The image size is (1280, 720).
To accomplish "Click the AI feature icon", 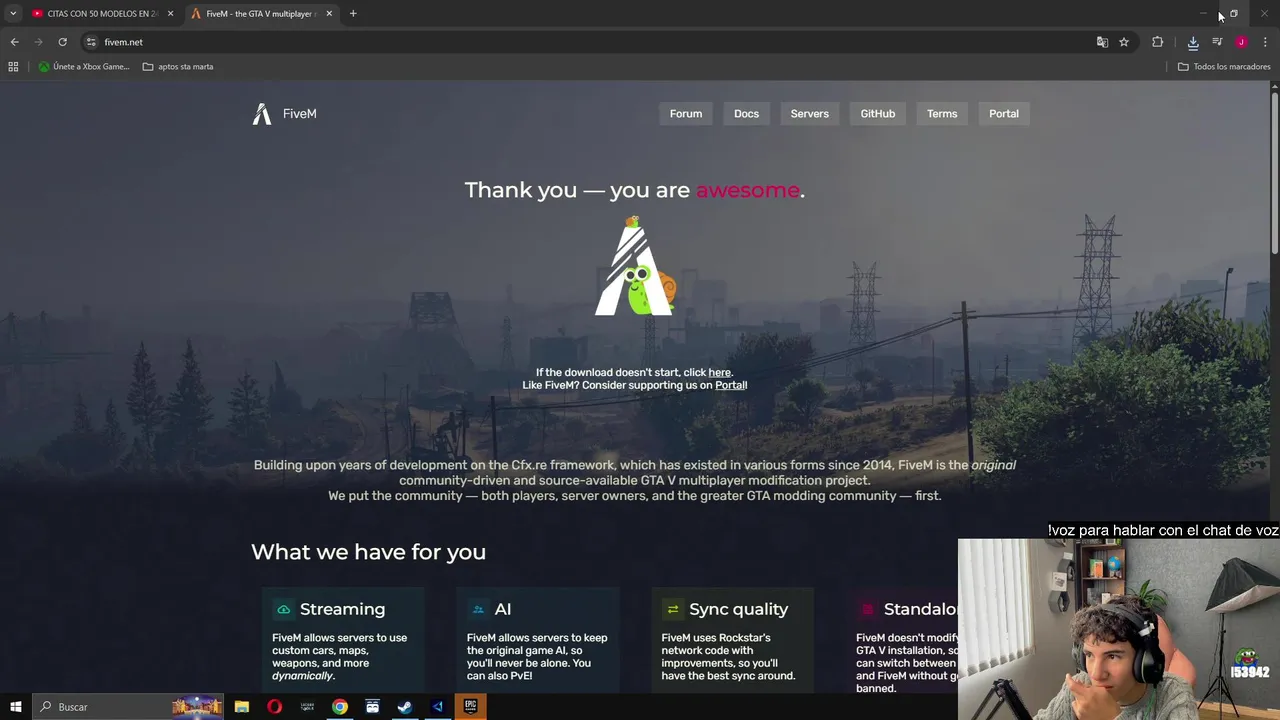I will (478, 609).
